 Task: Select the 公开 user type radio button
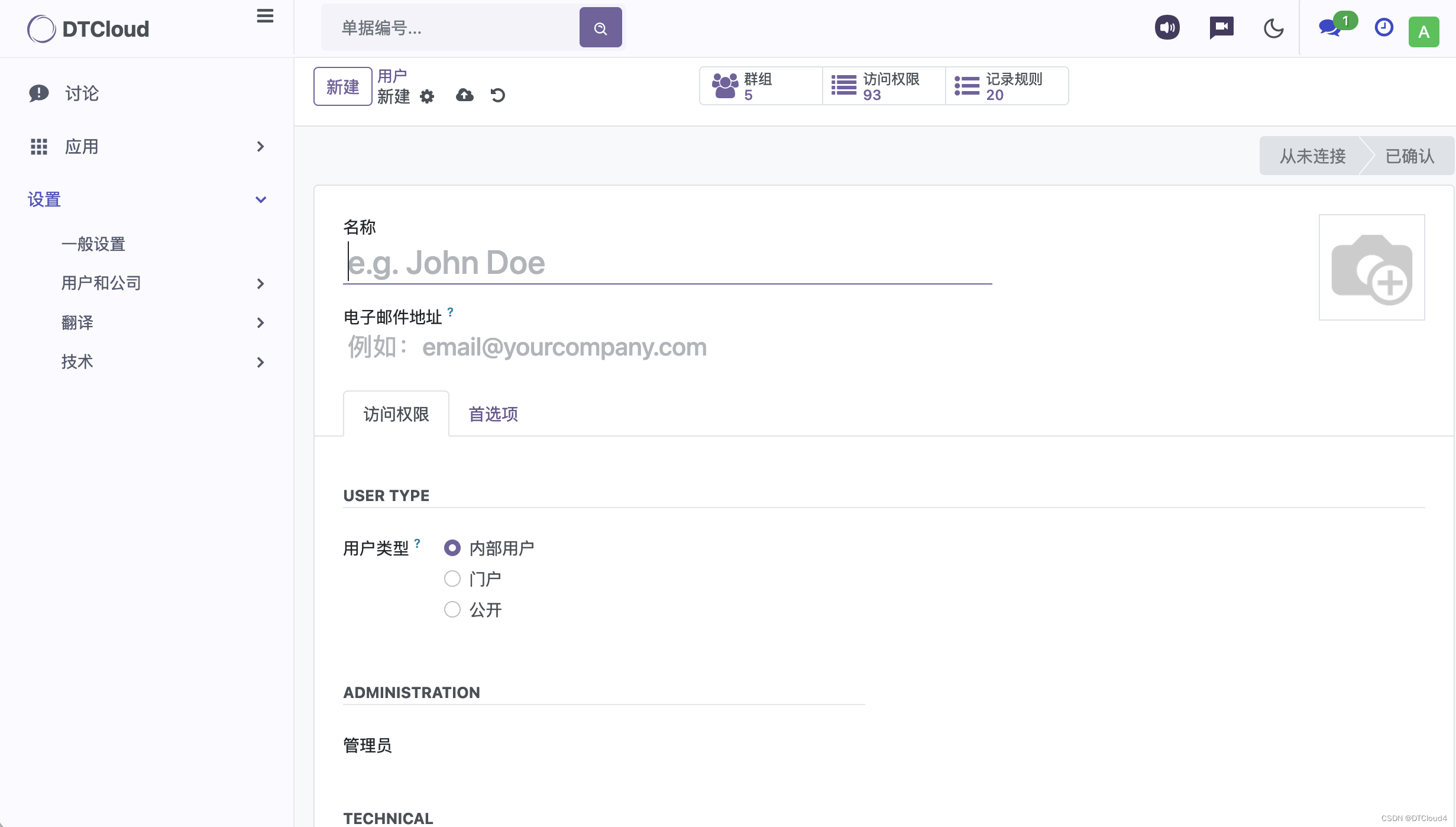click(x=452, y=609)
